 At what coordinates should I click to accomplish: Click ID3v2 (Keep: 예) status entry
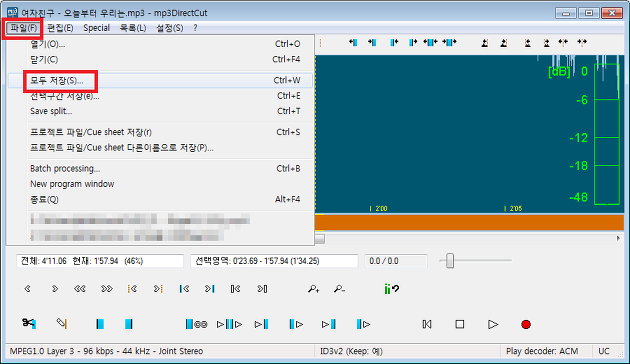351,352
